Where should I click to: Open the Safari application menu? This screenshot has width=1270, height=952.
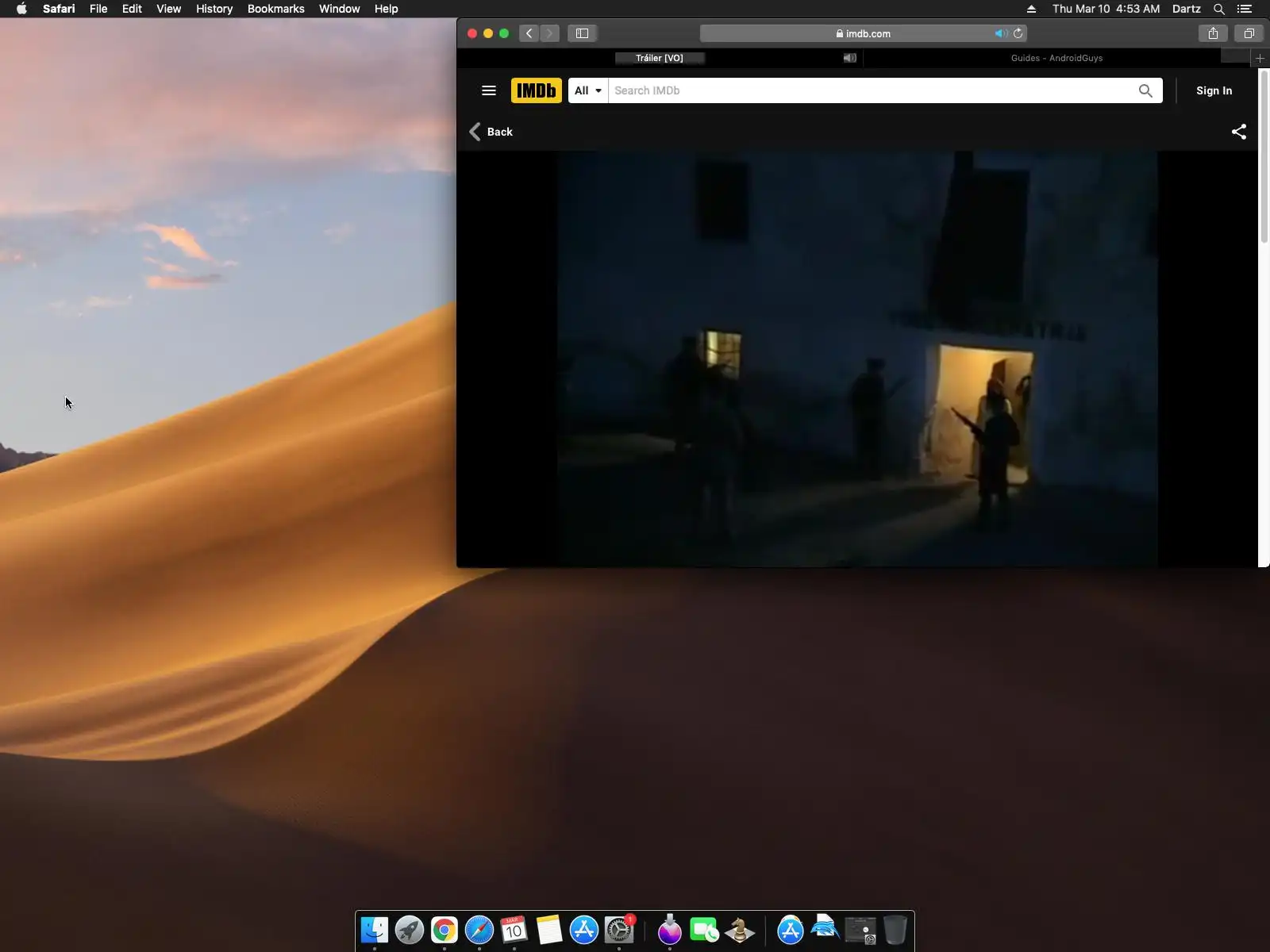coord(59,9)
